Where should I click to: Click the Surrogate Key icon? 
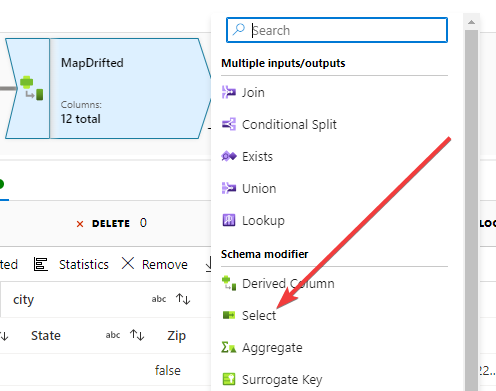[x=229, y=379]
